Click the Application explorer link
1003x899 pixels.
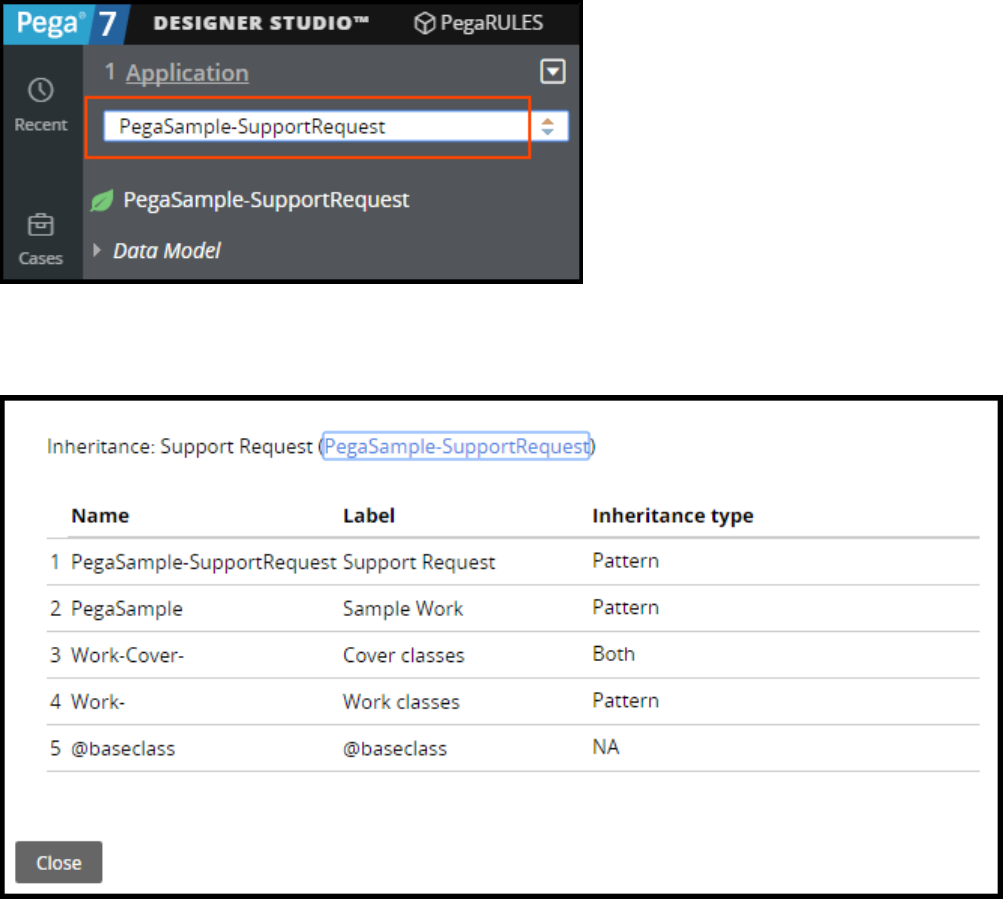click(x=187, y=73)
